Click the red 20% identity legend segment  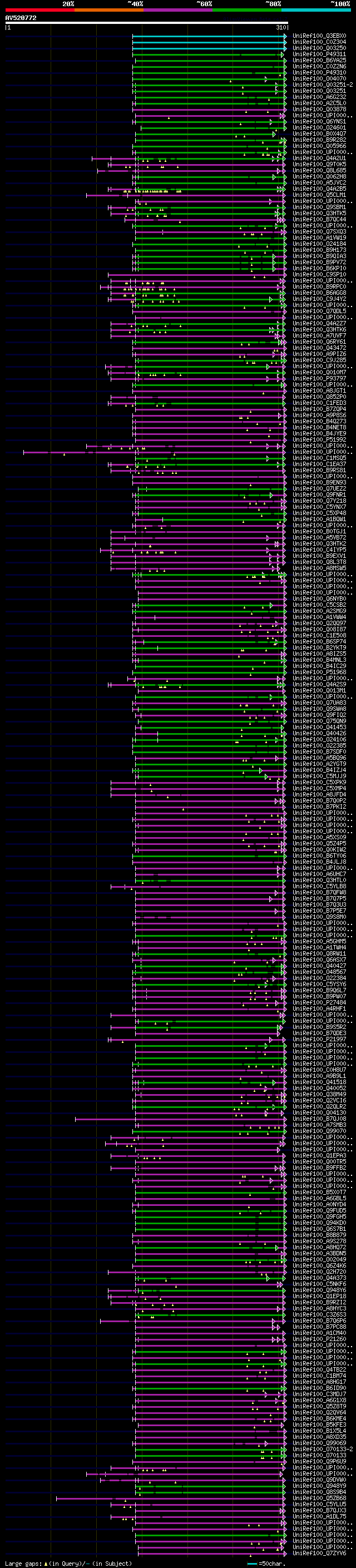click(39, 10)
